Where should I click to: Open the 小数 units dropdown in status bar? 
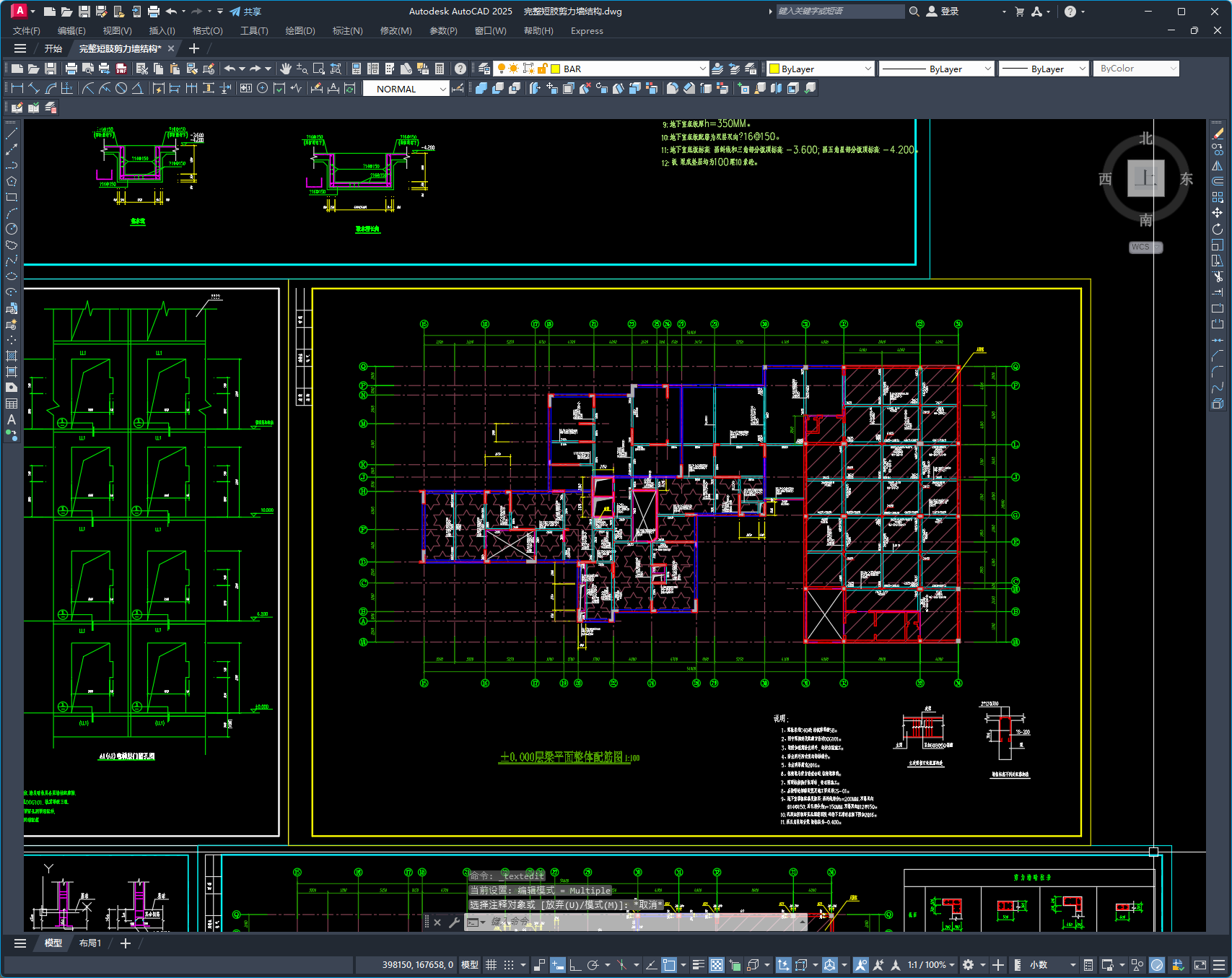tap(1052, 965)
